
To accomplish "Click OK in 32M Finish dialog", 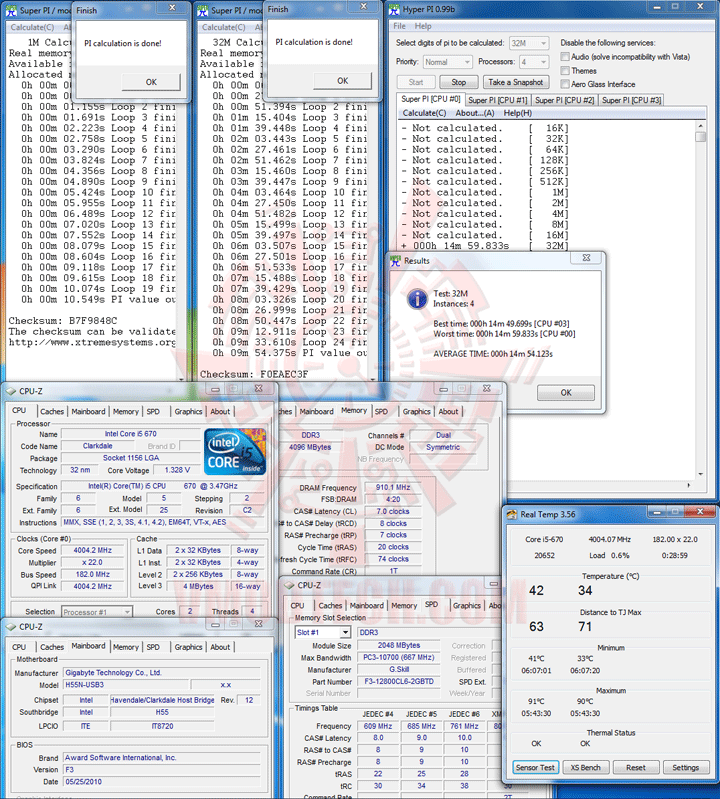I will [342, 81].
